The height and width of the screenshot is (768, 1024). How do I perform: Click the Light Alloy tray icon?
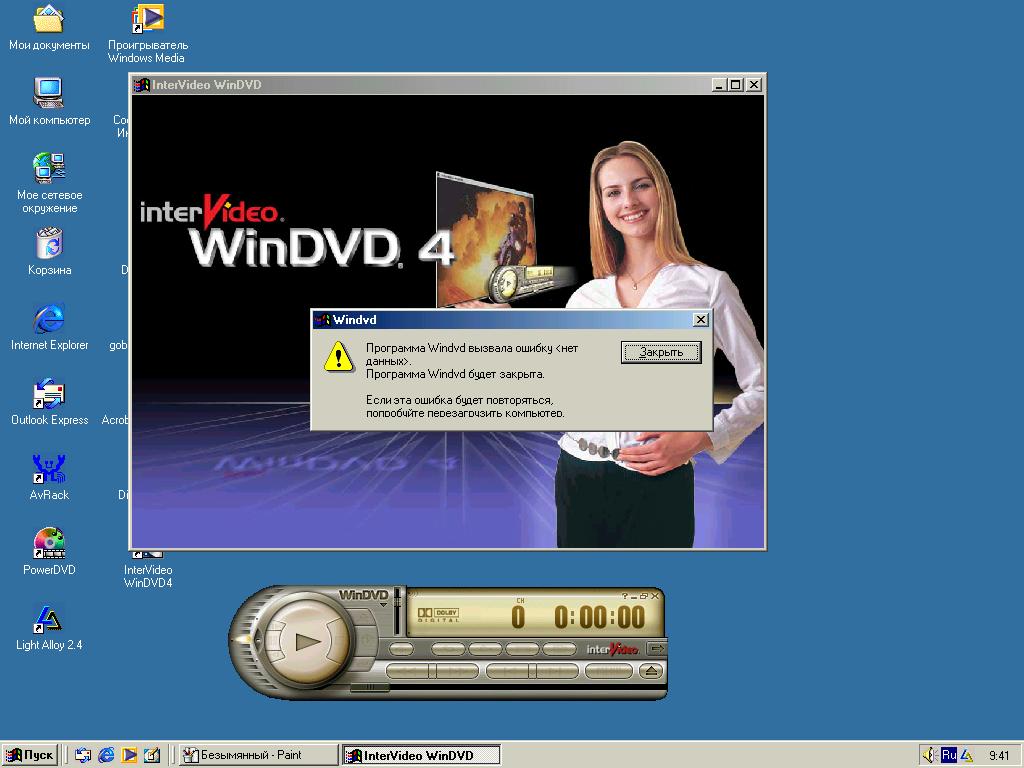click(967, 756)
